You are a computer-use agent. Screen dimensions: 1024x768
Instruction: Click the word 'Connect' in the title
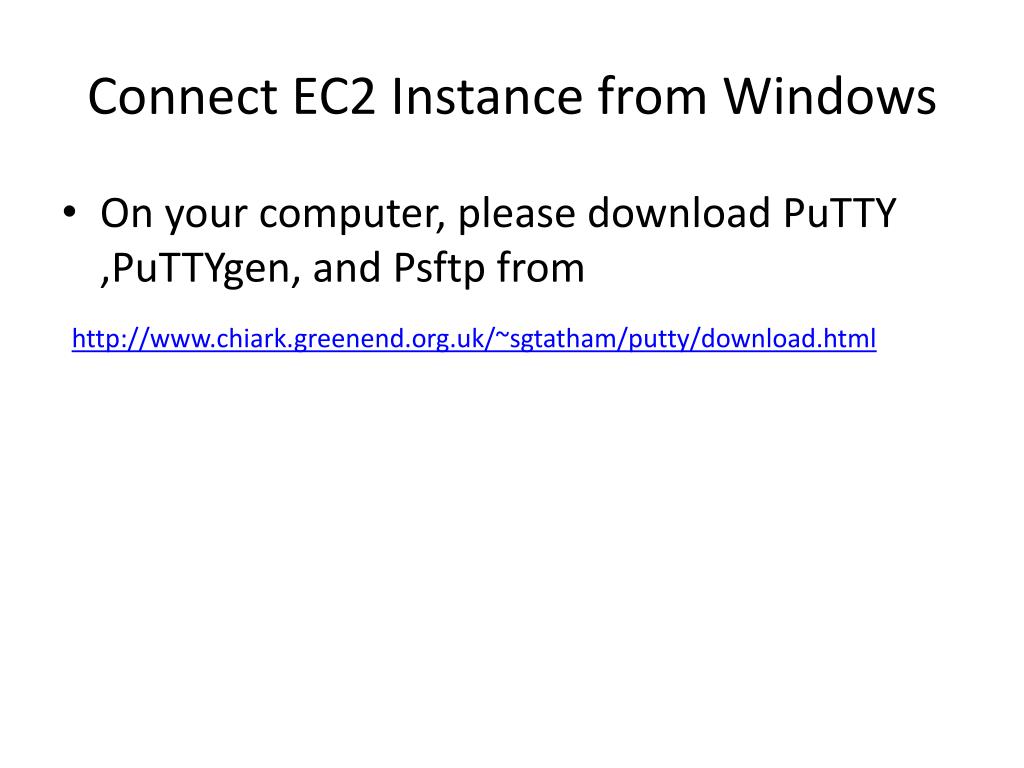tap(182, 97)
